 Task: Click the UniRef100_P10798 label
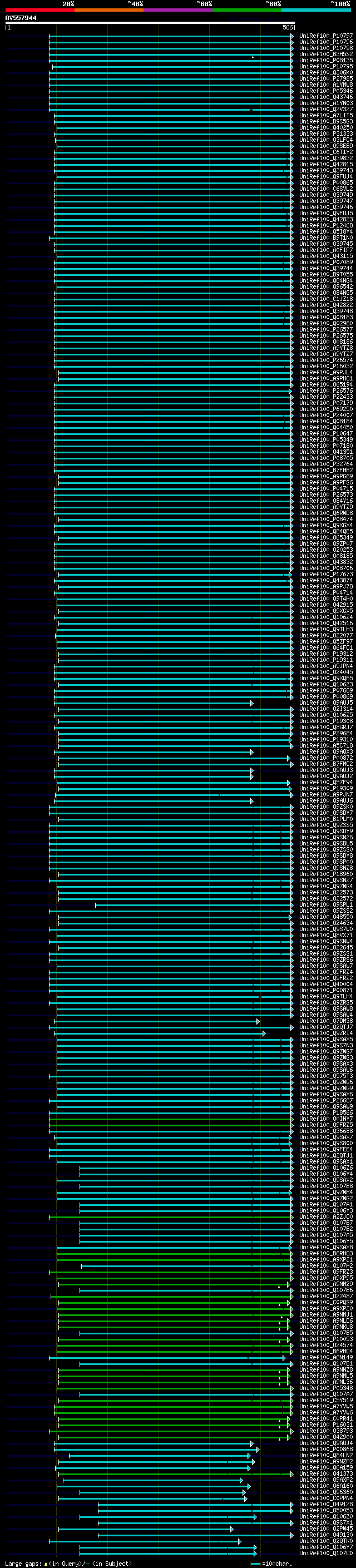tap(326, 48)
